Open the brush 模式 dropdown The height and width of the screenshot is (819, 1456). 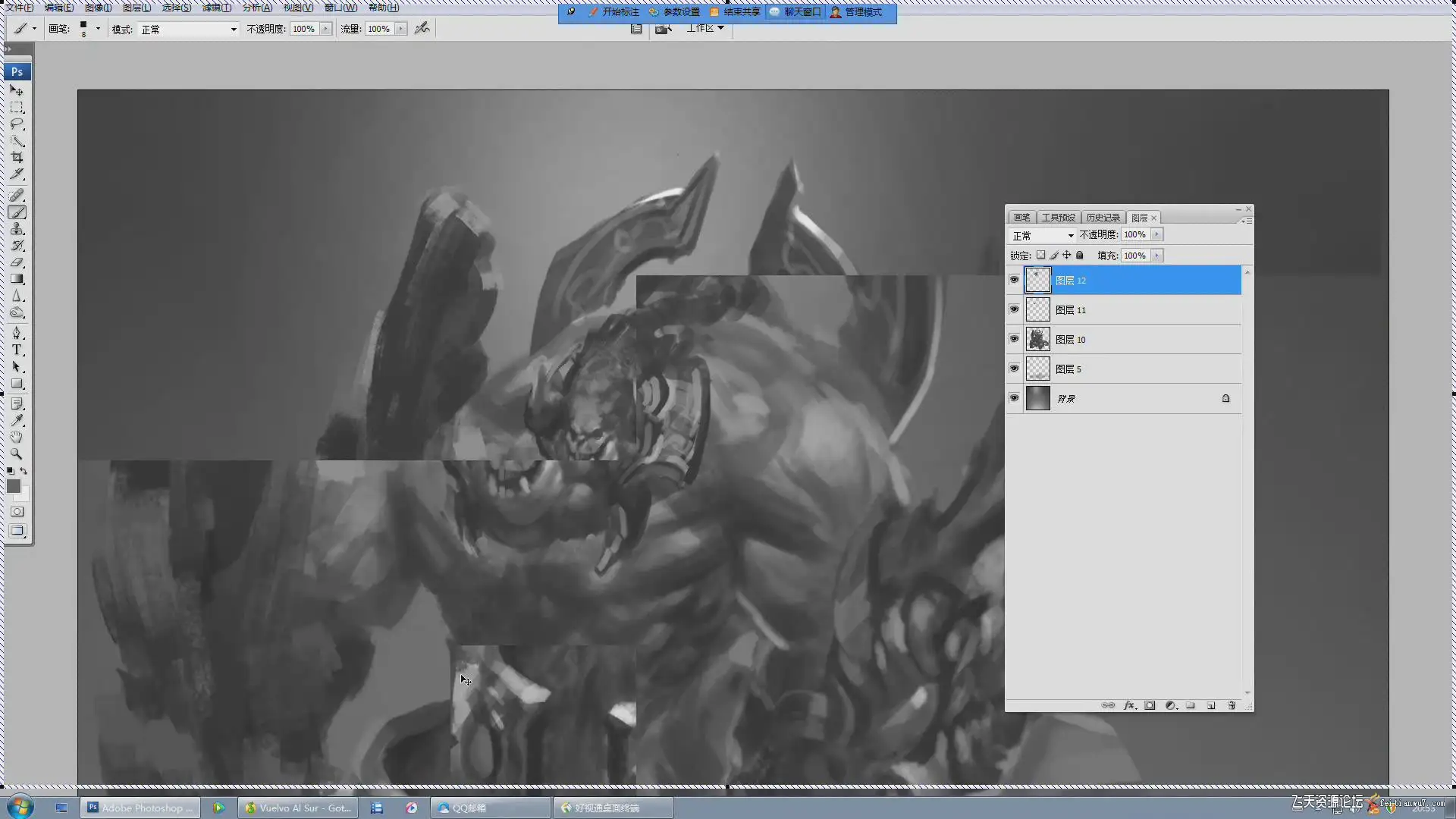(188, 30)
